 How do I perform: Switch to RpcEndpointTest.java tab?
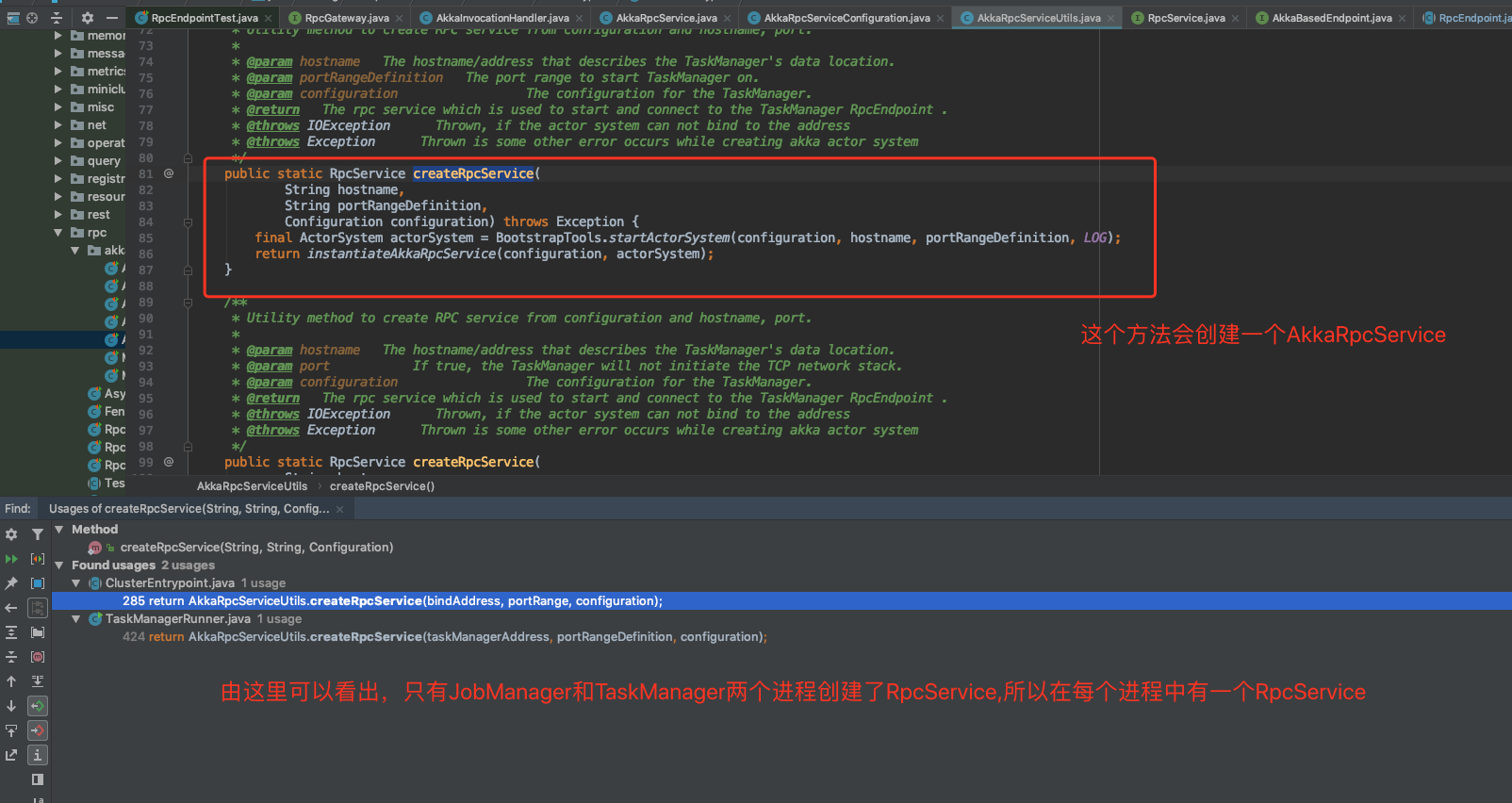tap(204, 18)
